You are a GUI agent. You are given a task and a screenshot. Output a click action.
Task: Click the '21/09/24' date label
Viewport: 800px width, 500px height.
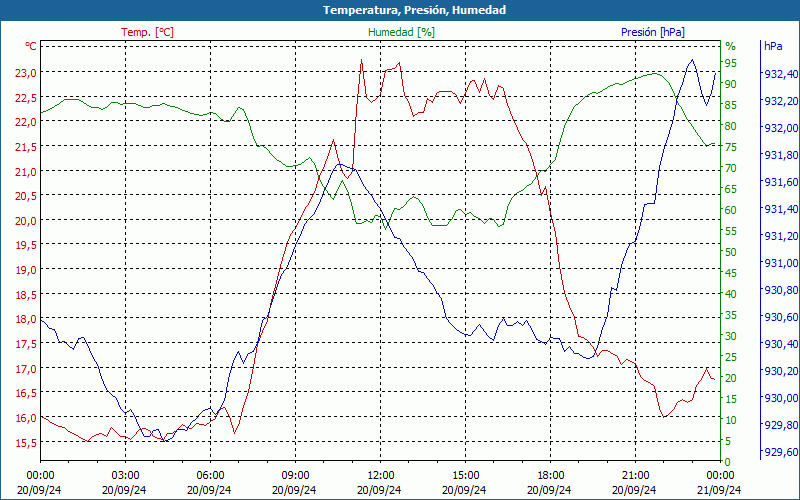pyautogui.click(x=719, y=490)
